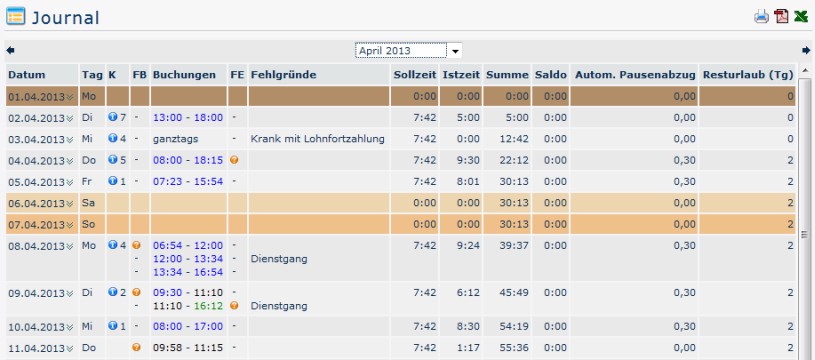Screen dimensions: 815x360
Task: Expand details for 03.04.2013
Action: click(x=70, y=140)
